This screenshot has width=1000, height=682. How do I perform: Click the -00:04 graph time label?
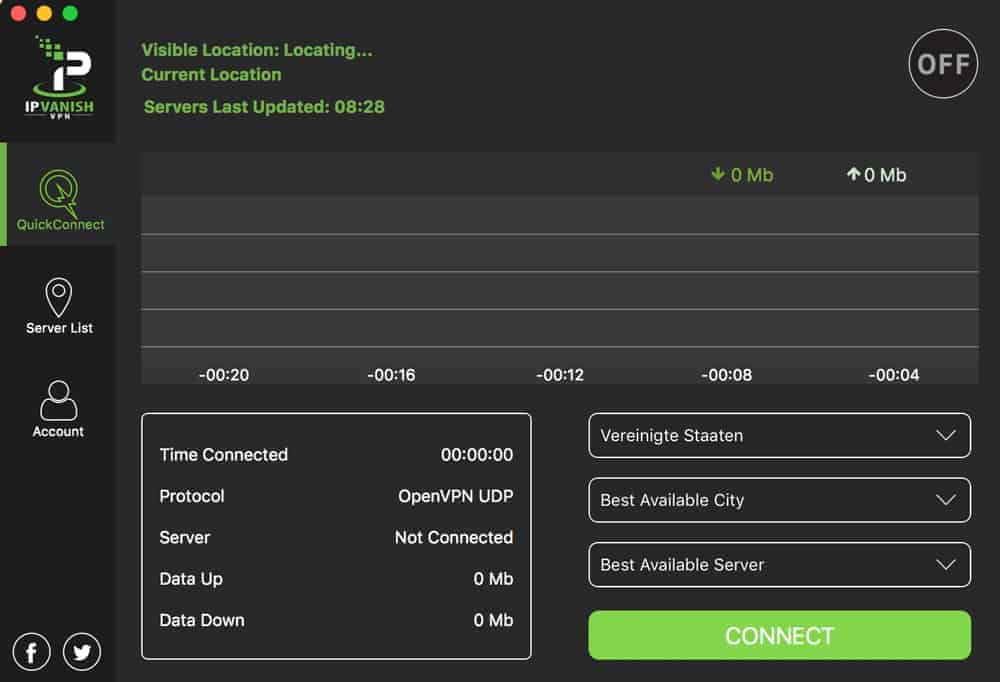[x=893, y=375]
